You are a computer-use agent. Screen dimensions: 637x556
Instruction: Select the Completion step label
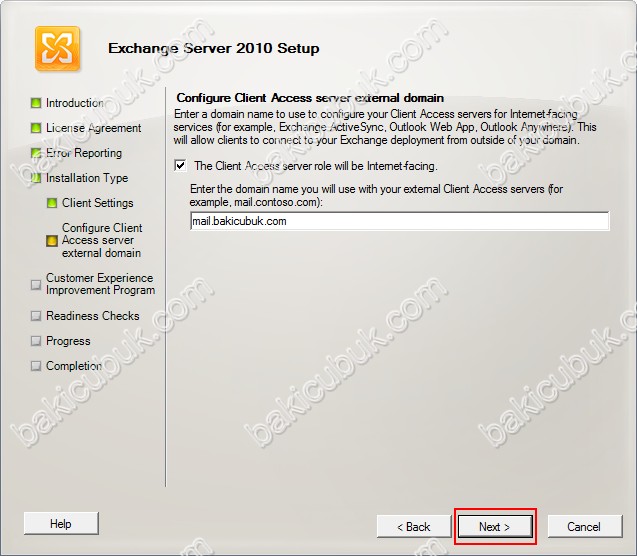[74, 366]
